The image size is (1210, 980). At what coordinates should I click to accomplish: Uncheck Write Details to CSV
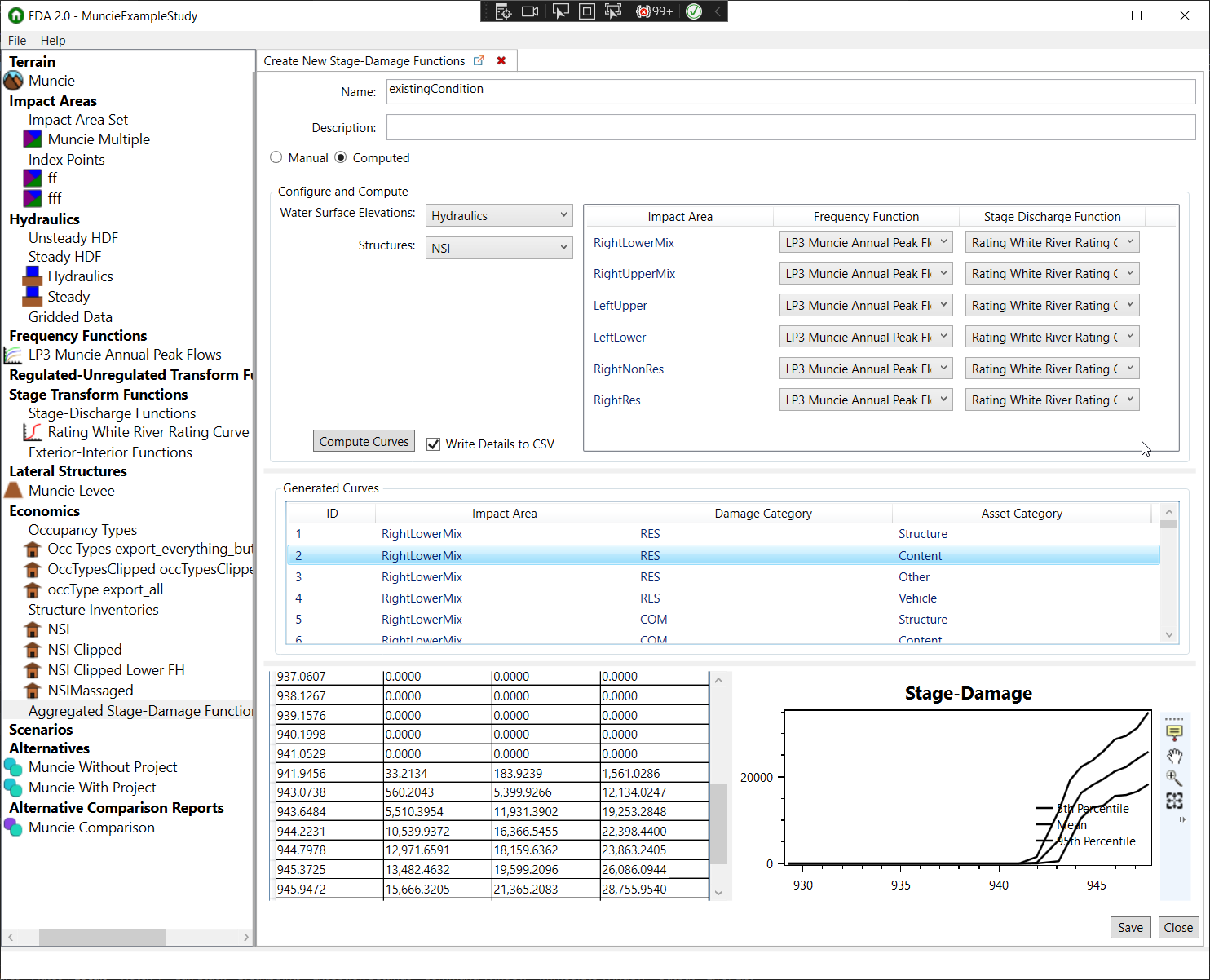pyautogui.click(x=433, y=444)
